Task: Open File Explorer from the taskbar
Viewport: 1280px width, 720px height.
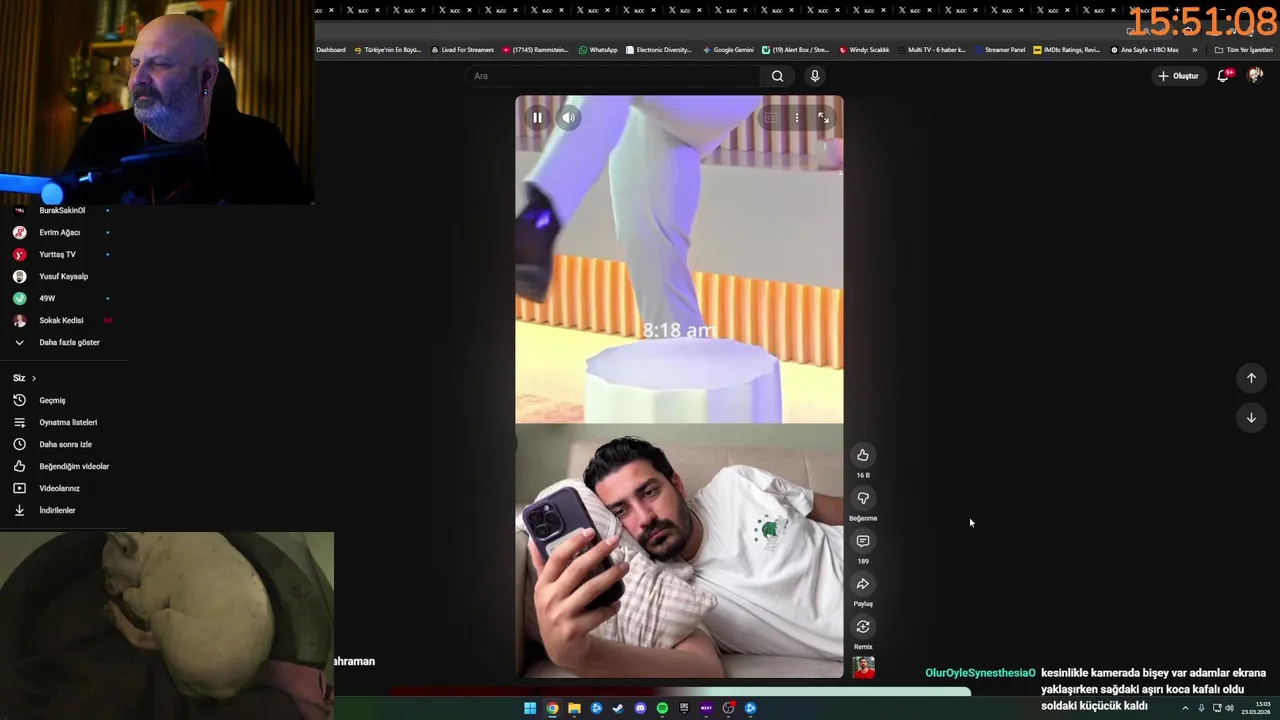Action: 574,708
